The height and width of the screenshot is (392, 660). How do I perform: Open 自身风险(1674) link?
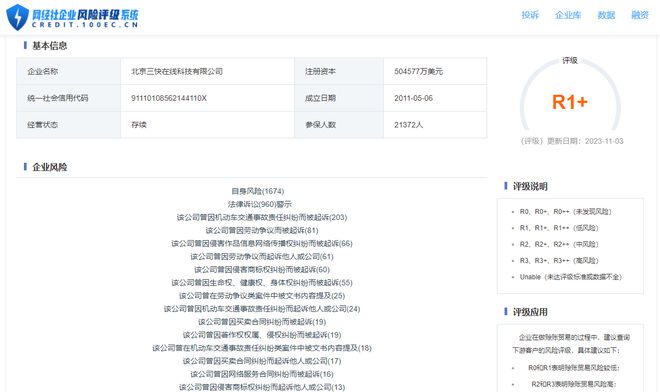(x=258, y=191)
